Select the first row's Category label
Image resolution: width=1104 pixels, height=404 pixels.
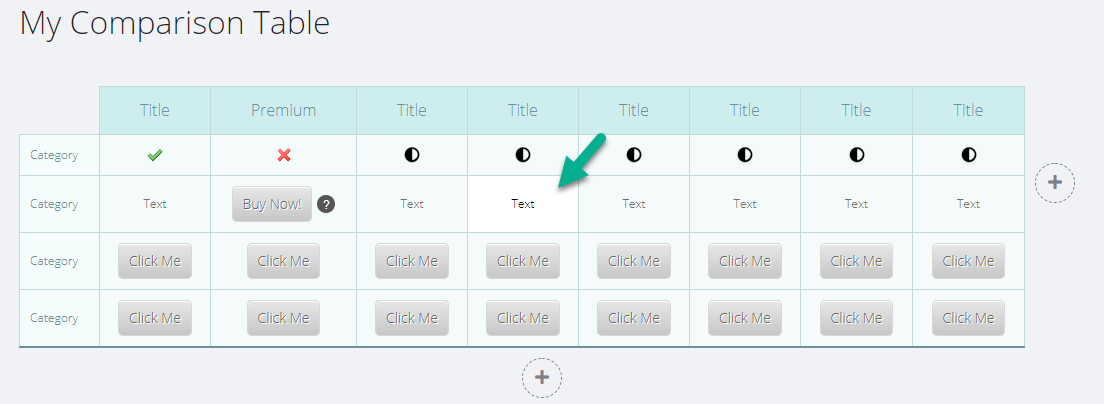coord(54,155)
